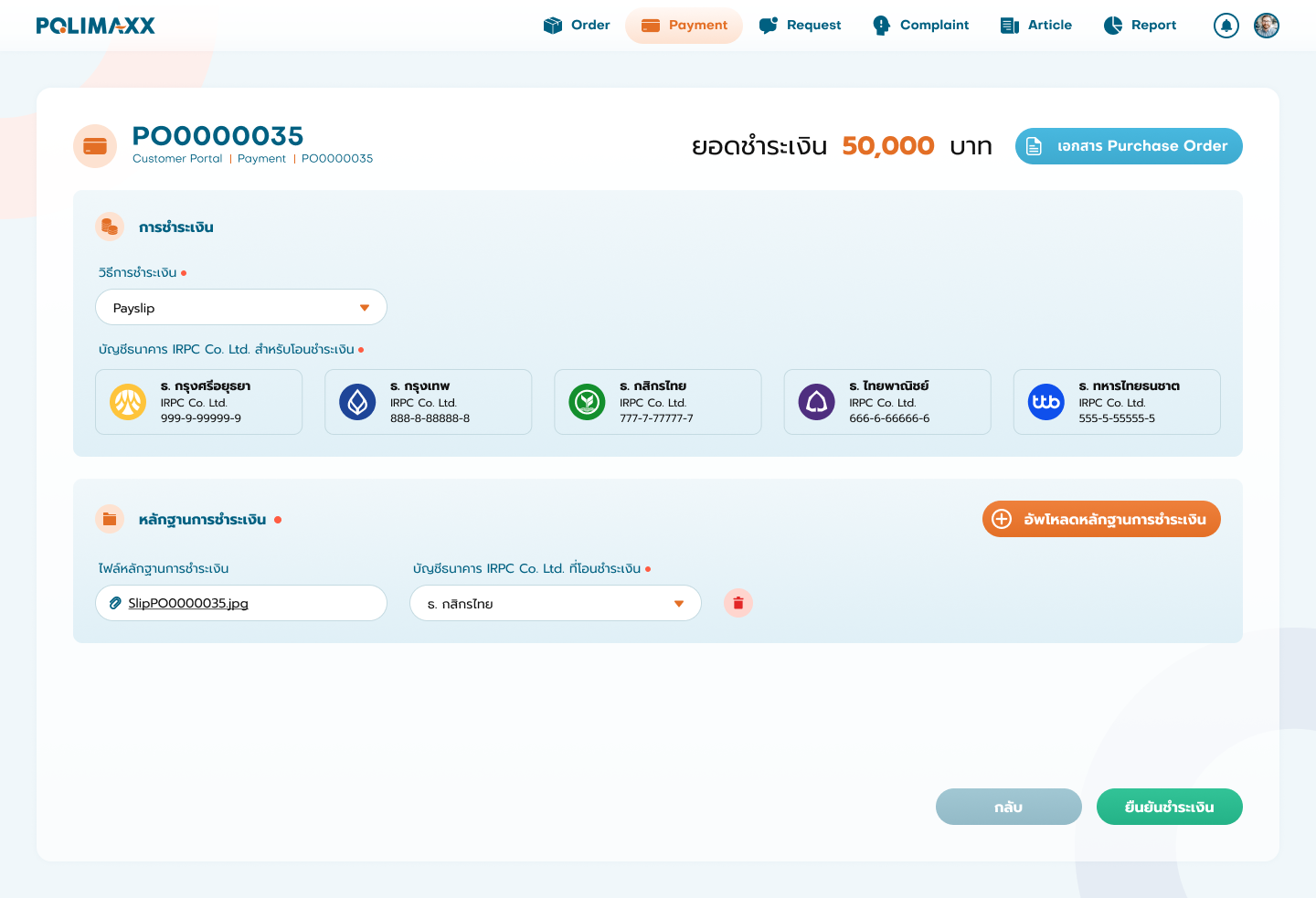Click the POLIMAXX logo
Screen dimensions: 1316x898
(96, 26)
